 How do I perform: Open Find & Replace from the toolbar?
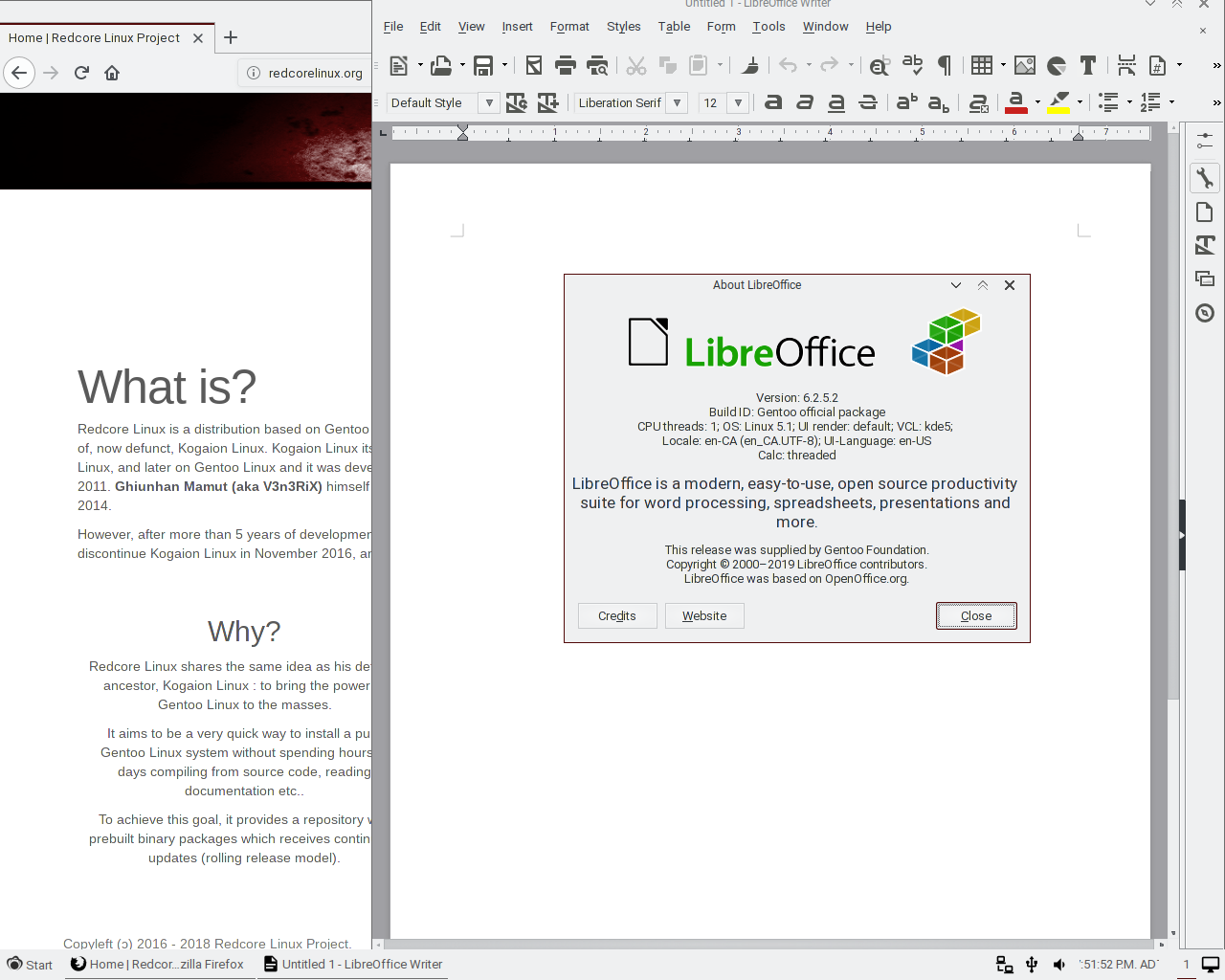tap(880, 65)
